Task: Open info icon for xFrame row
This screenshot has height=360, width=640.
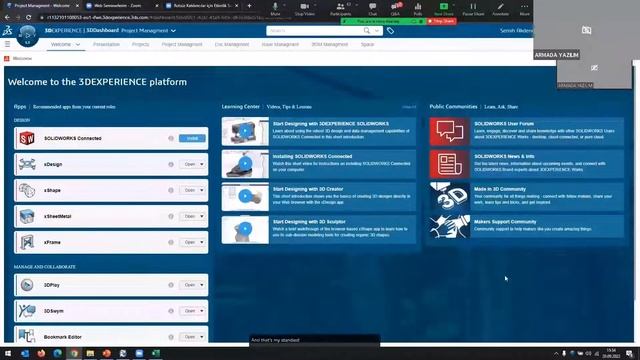Action: 171,242
